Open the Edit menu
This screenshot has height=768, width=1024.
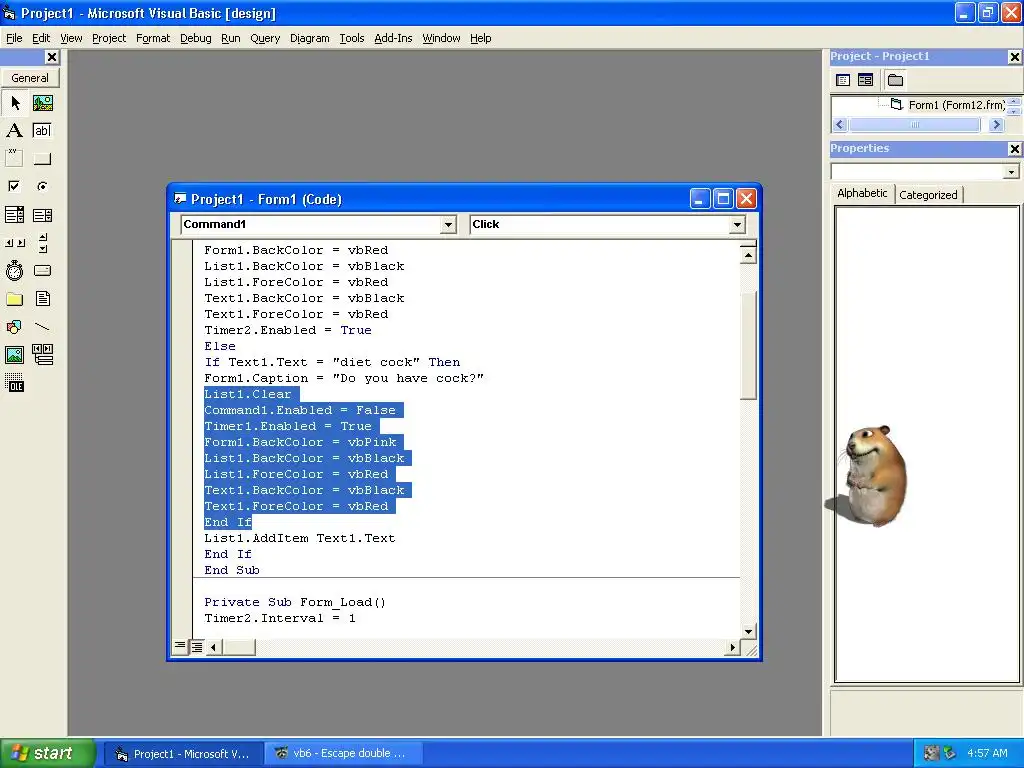(41, 38)
